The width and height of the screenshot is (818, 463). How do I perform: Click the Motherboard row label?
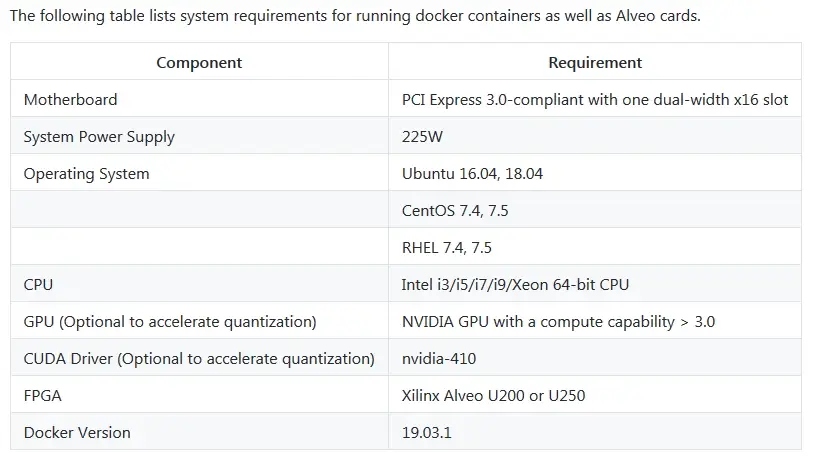[x=70, y=99]
